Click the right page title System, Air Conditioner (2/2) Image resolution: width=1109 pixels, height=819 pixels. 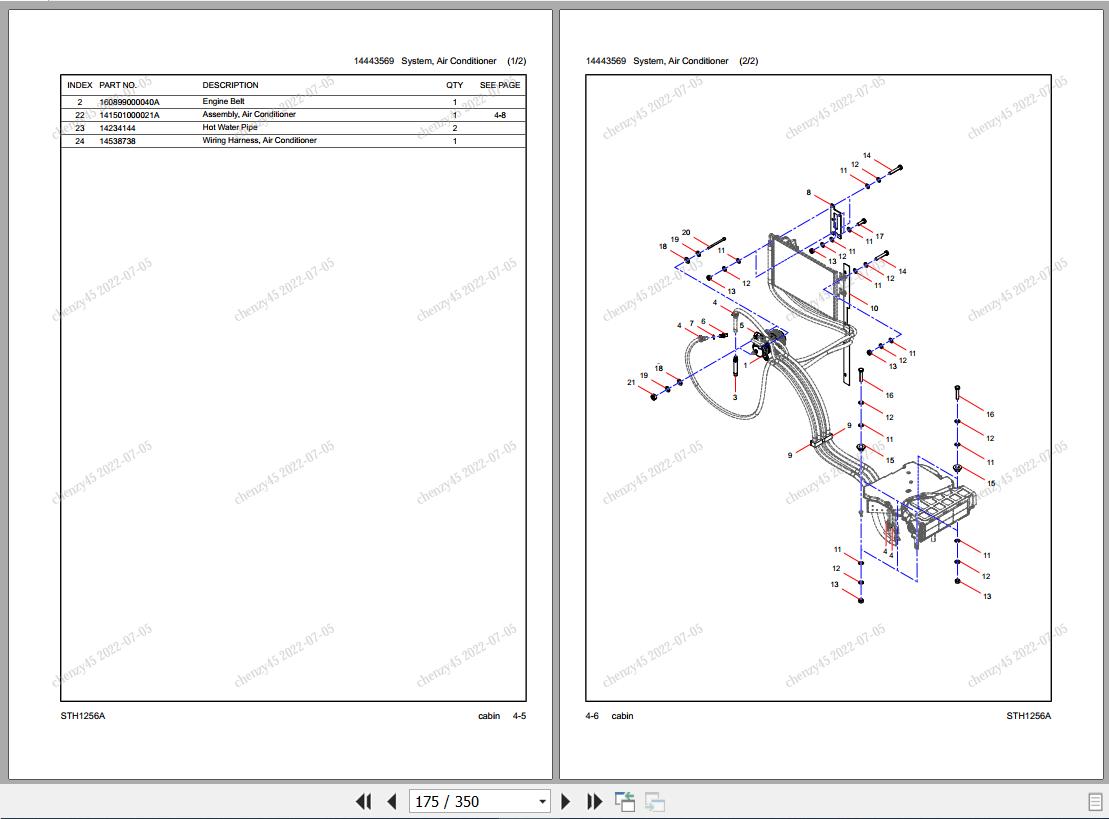(x=671, y=61)
